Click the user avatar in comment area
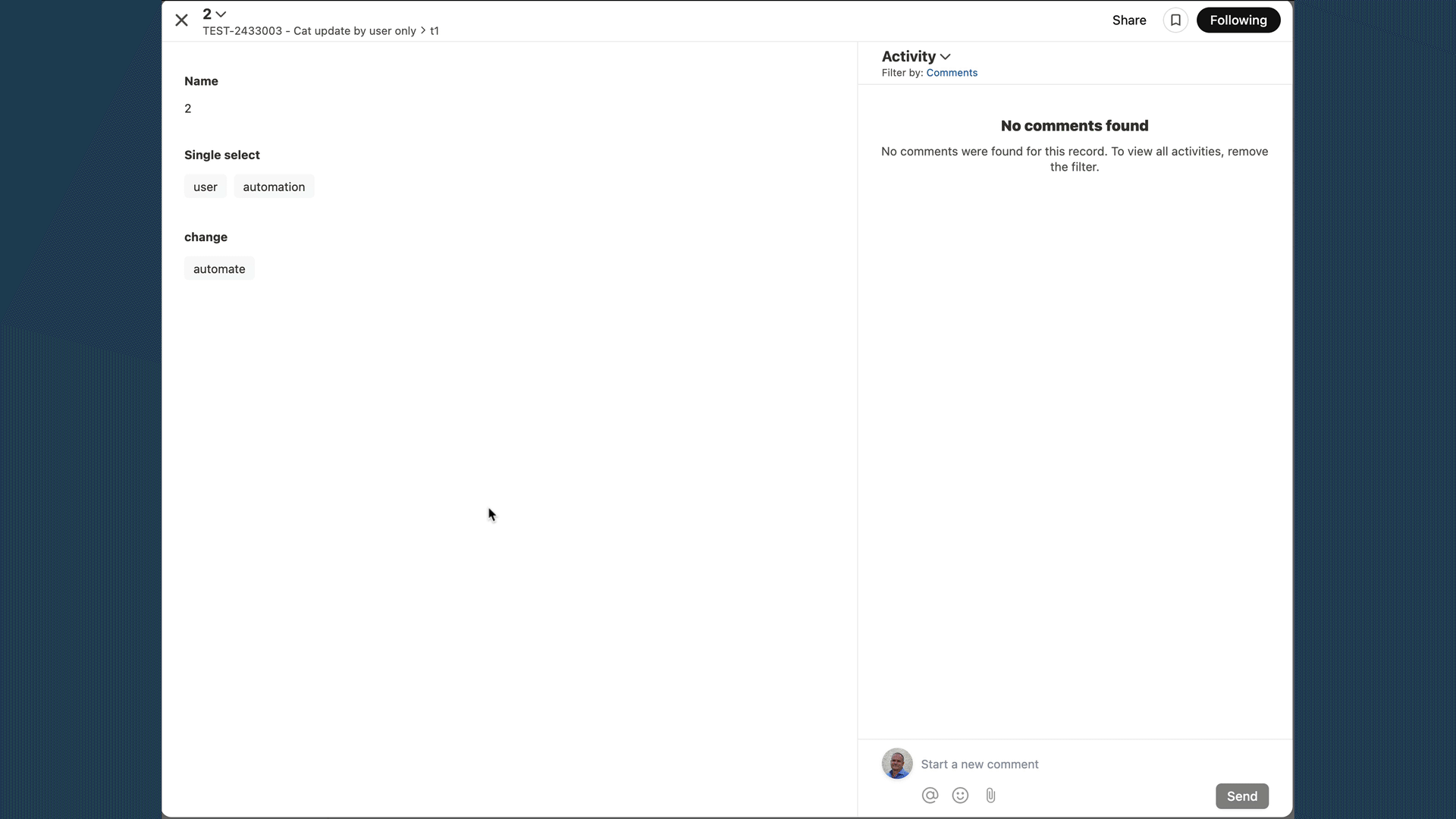The width and height of the screenshot is (1456, 819). coord(897,764)
